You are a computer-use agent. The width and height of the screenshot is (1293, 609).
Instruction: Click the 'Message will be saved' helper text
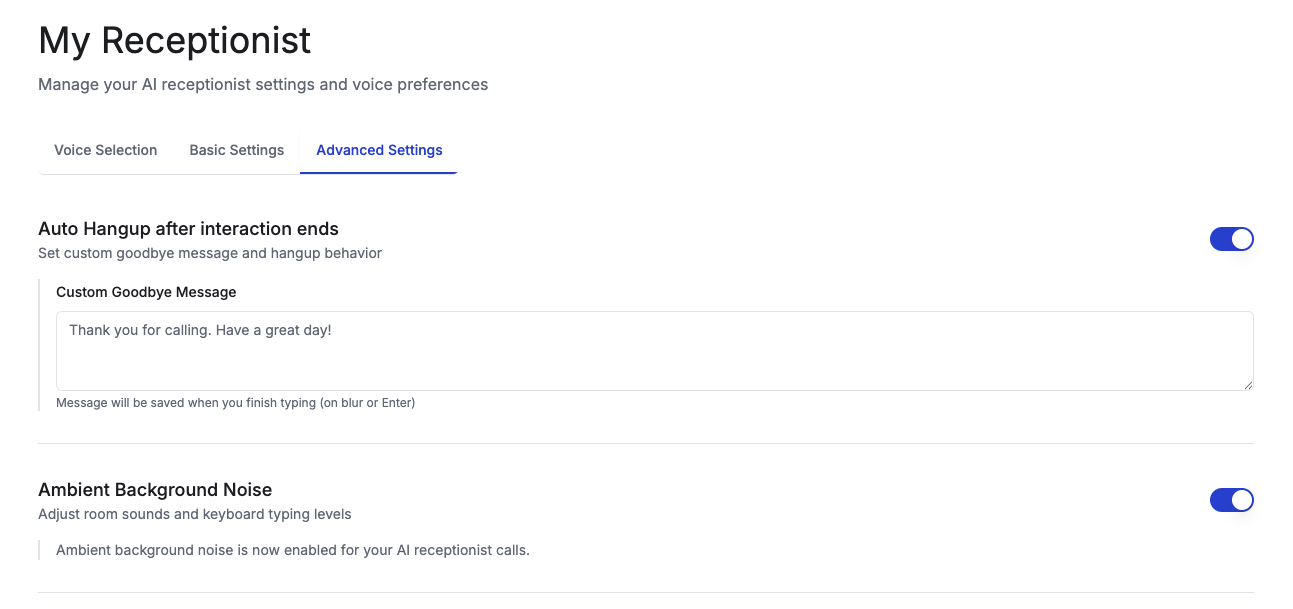235,403
